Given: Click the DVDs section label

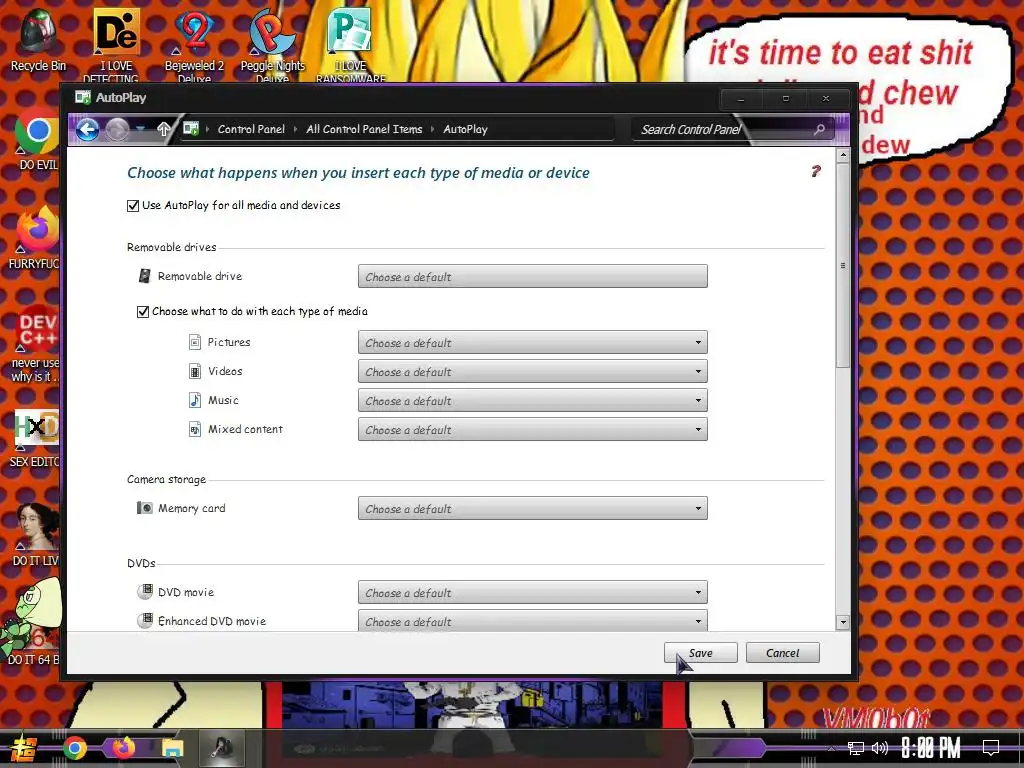Looking at the screenshot, I should [x=141, y=563].
